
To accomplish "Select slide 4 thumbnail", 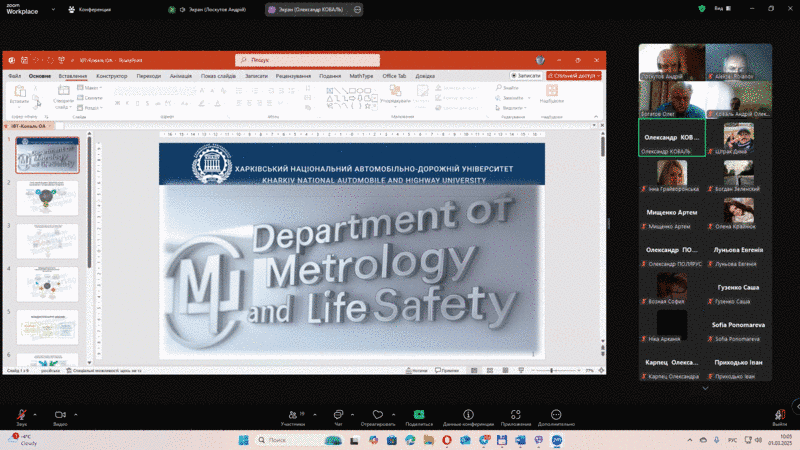I will pos(47,284).
